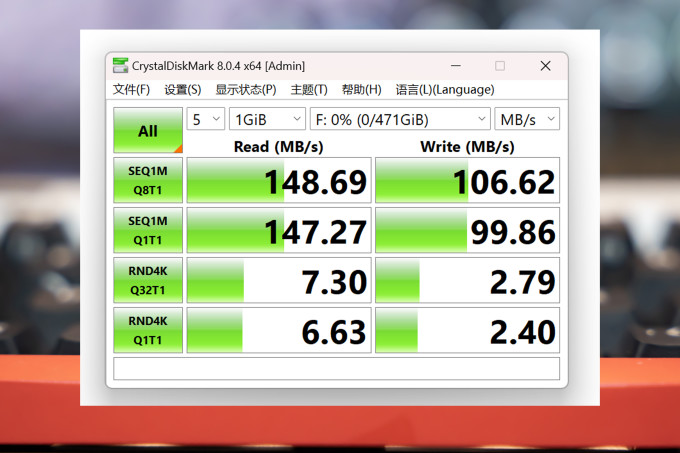Click the 99.86 write result
680x453 pixels.
coord(468,230)
